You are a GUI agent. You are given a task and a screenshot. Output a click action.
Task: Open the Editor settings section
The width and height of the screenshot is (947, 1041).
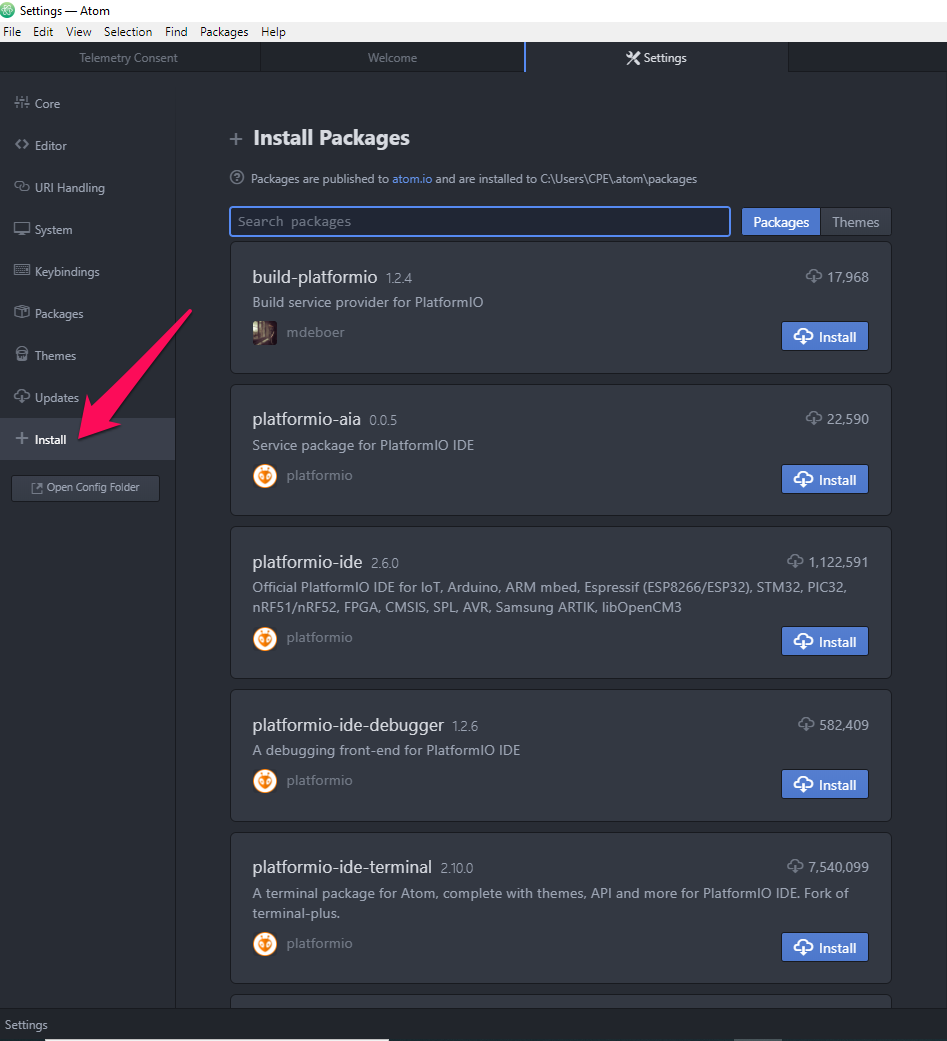click(50, 145)
